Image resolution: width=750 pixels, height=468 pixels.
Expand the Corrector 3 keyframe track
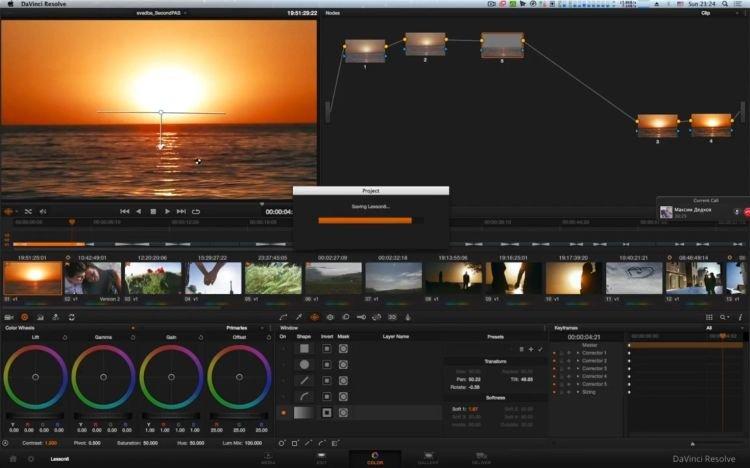[578, 368]
